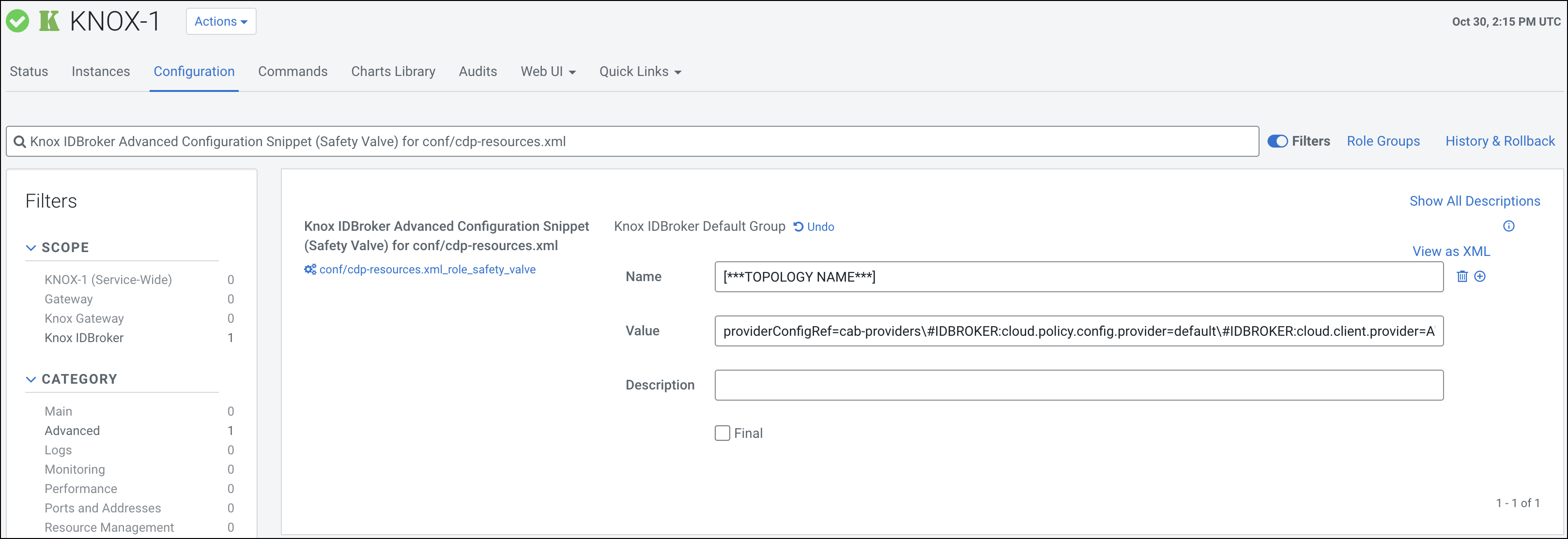This screenshot has height=539, width=1568.
Task: Expand the Web UI menu
Action: [x=548, y=72]
